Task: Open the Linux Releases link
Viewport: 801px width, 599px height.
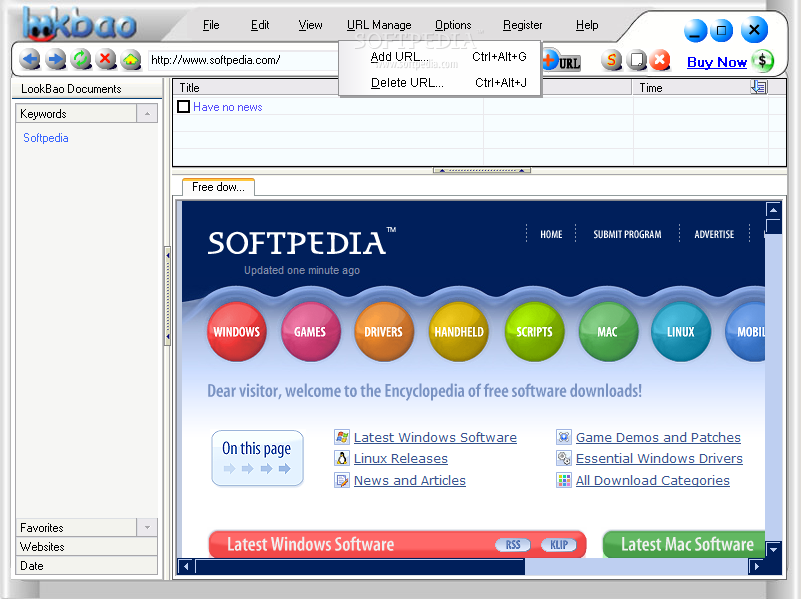Action: tap(400, 459)
